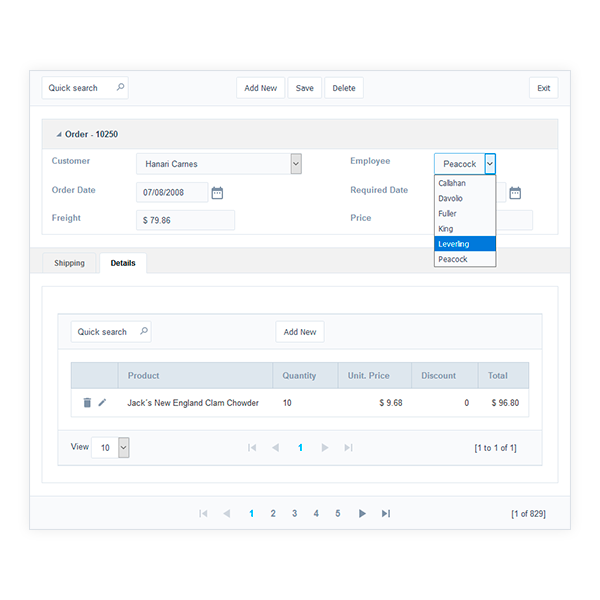Open the Required Date calendar icon

pyautogui.click(x=515, y=193)
